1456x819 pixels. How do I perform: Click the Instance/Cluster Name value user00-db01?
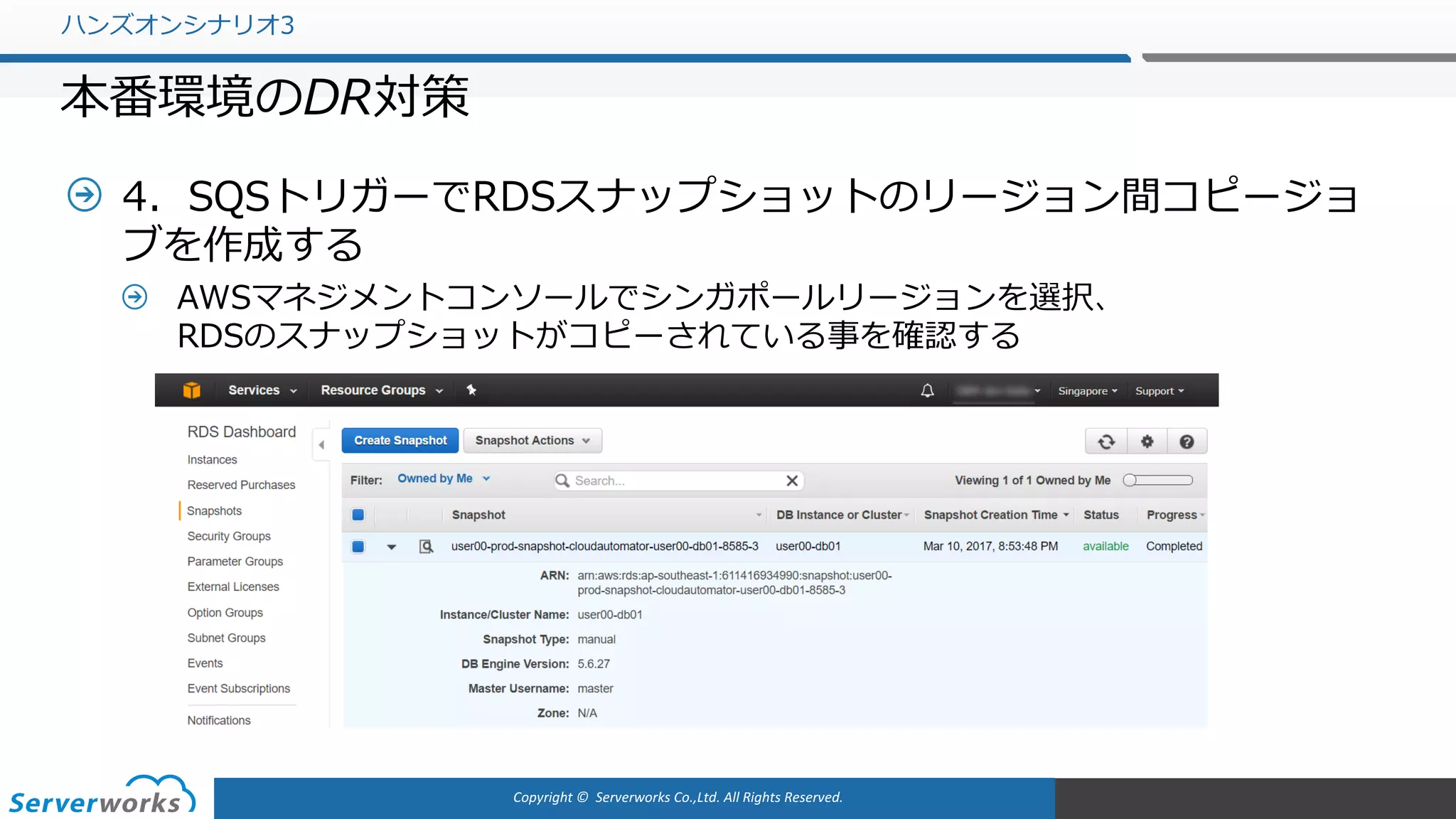610,615
